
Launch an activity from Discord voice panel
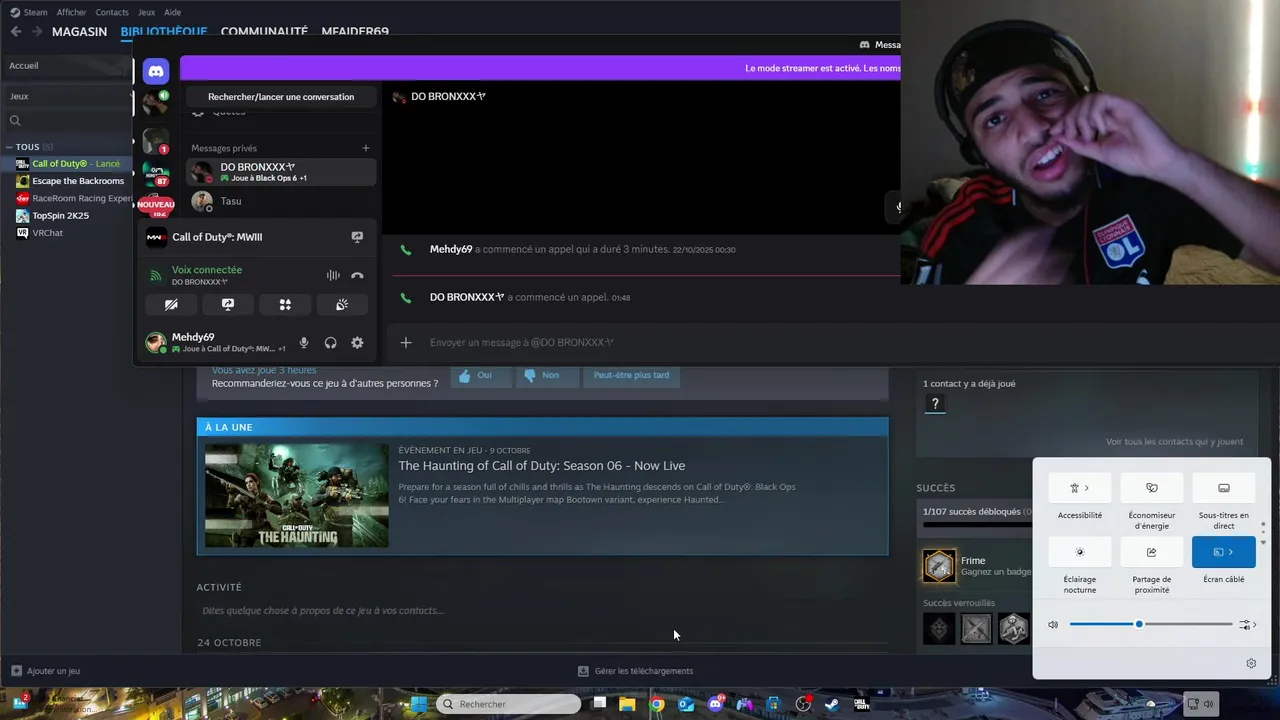285,305
